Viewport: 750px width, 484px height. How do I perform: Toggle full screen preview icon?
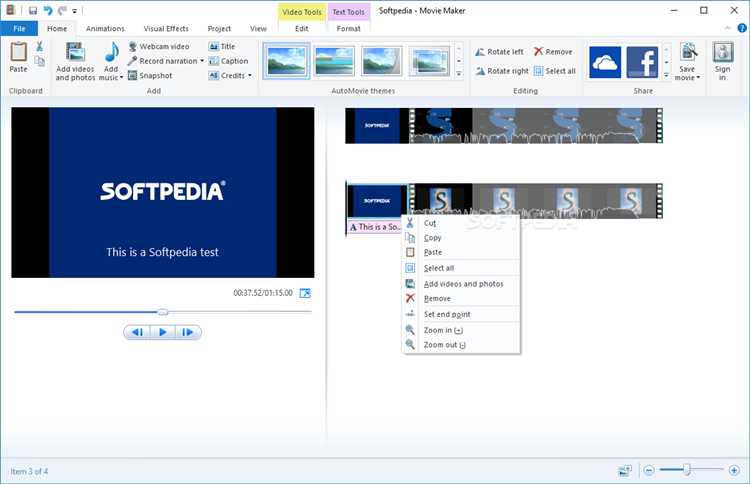click(x=305, y=293)
